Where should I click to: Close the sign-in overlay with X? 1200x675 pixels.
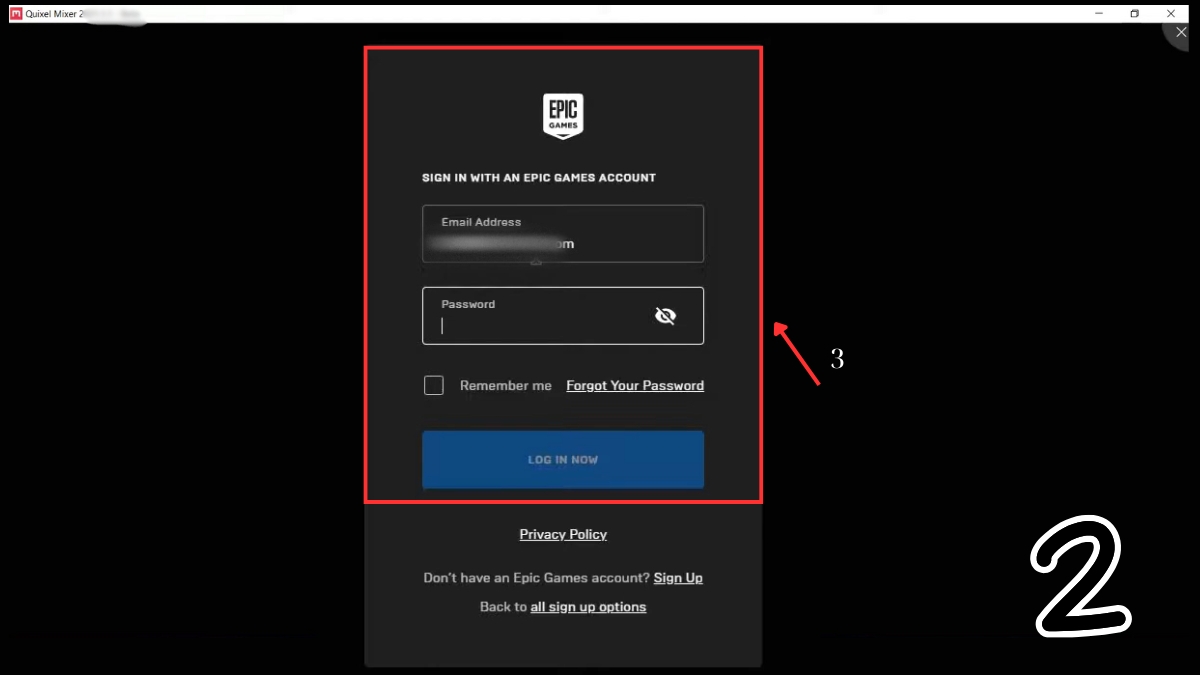pyautogui.click(x=1181, y=33)
